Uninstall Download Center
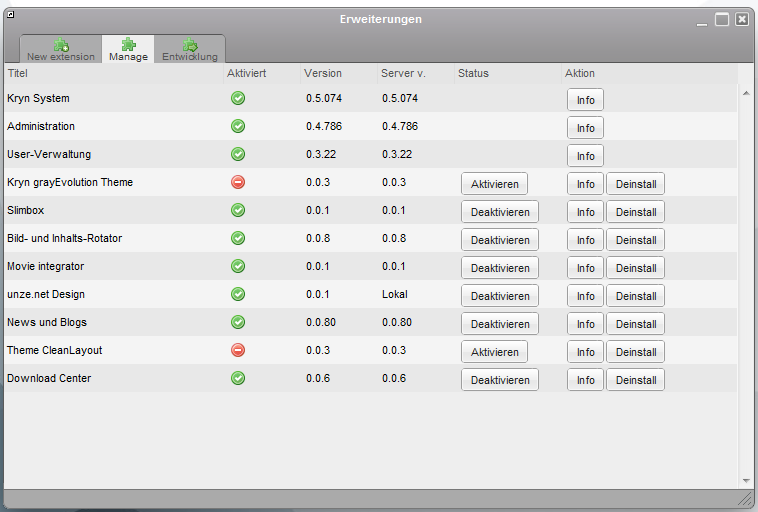The image size is (758, 512). coord(636,380)
